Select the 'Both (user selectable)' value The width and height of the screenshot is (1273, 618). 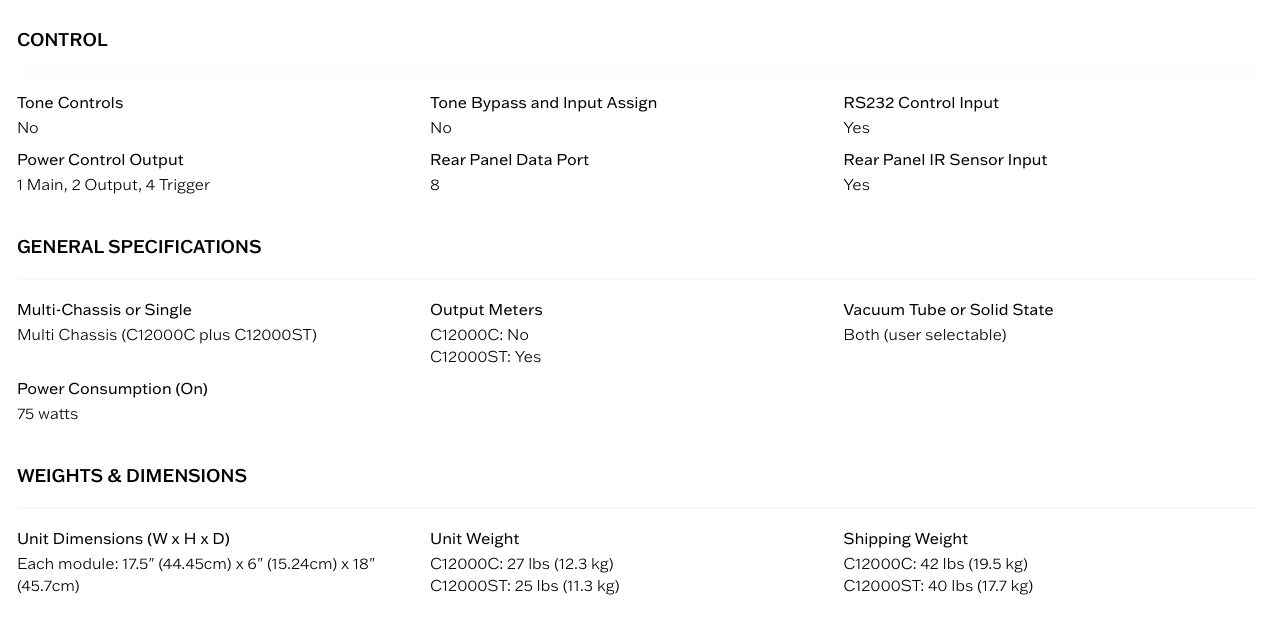[x=924, y=335]
